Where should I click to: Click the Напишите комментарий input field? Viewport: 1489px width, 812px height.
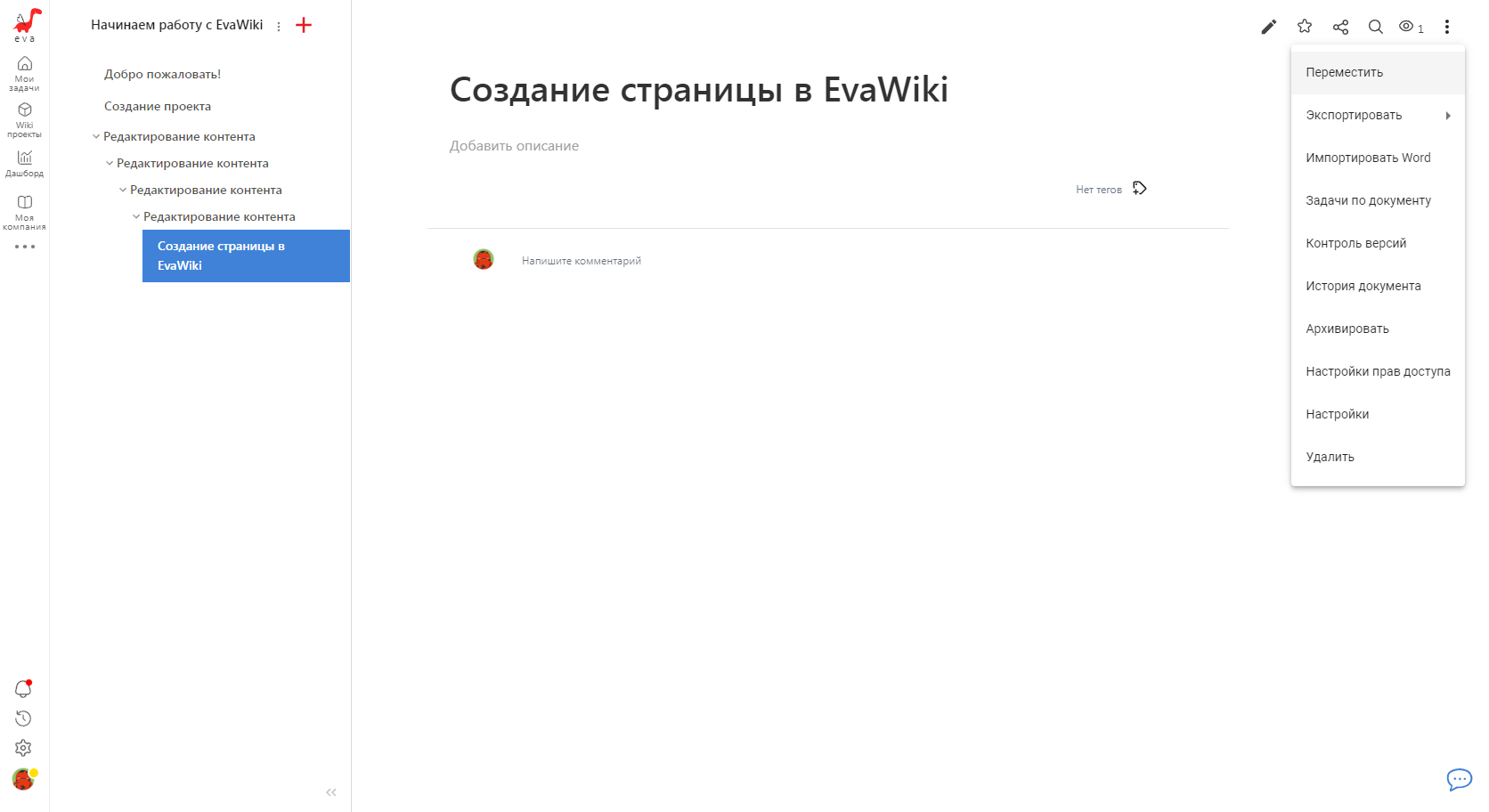[582, 261]
